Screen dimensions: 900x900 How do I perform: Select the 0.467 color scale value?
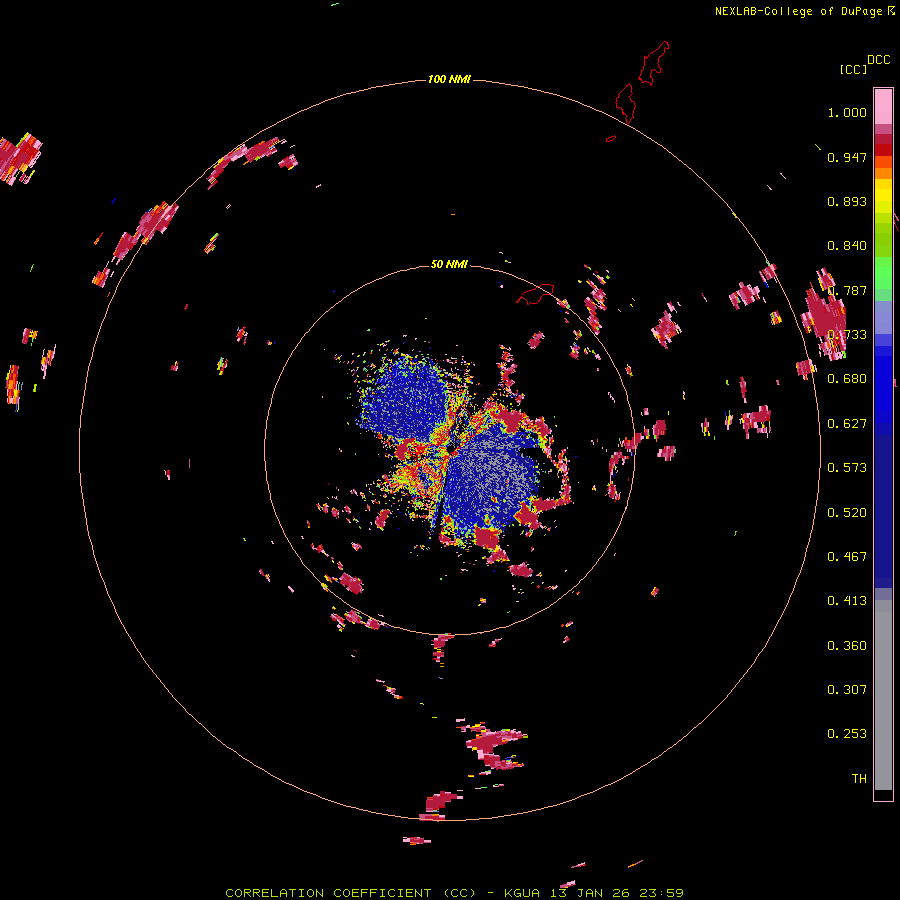(x=847, y=557)
